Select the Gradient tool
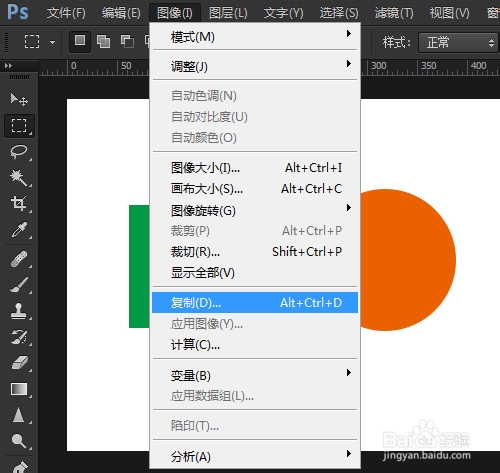500x473 pixels. pyautogui.click(x=19, y=389)
